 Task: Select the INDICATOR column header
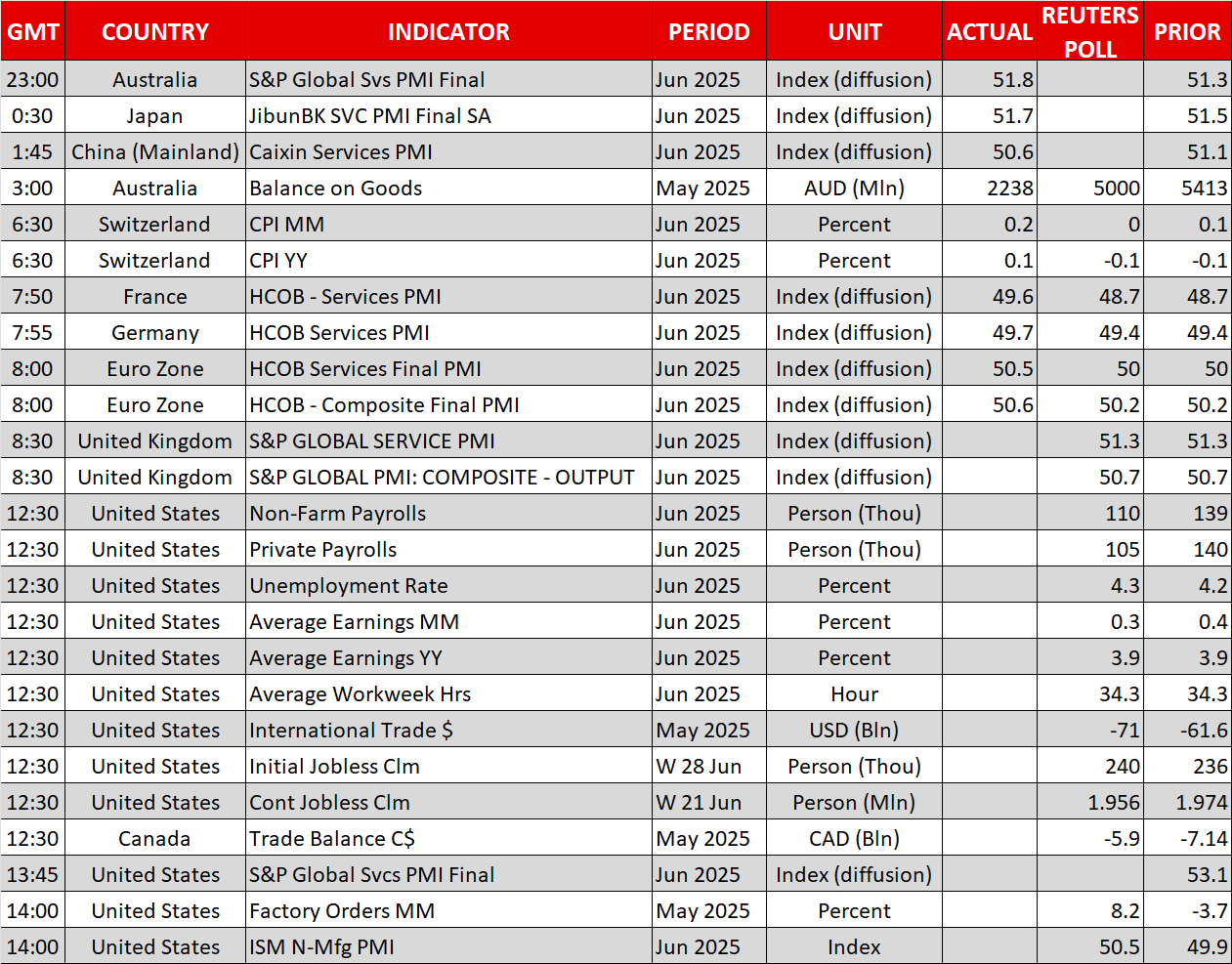(x=448, y=32)
